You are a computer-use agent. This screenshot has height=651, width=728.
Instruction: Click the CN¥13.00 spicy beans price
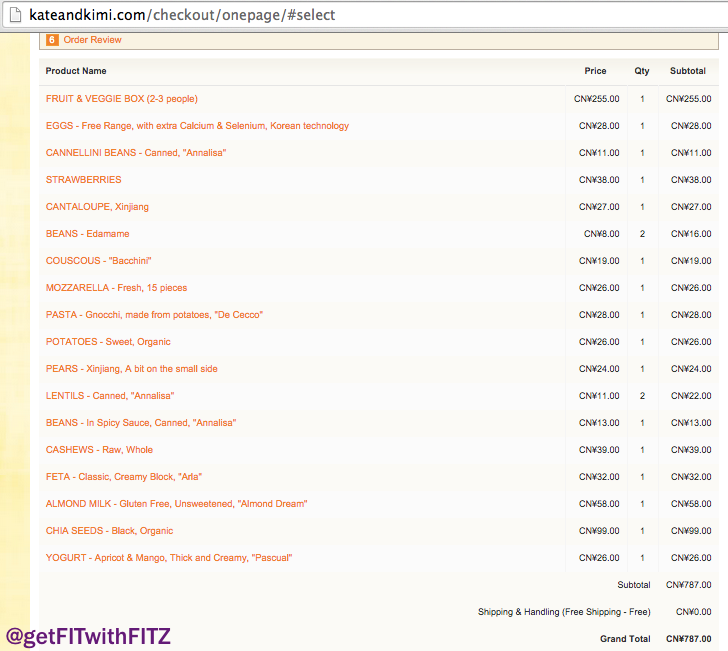(x=599, y=423)
